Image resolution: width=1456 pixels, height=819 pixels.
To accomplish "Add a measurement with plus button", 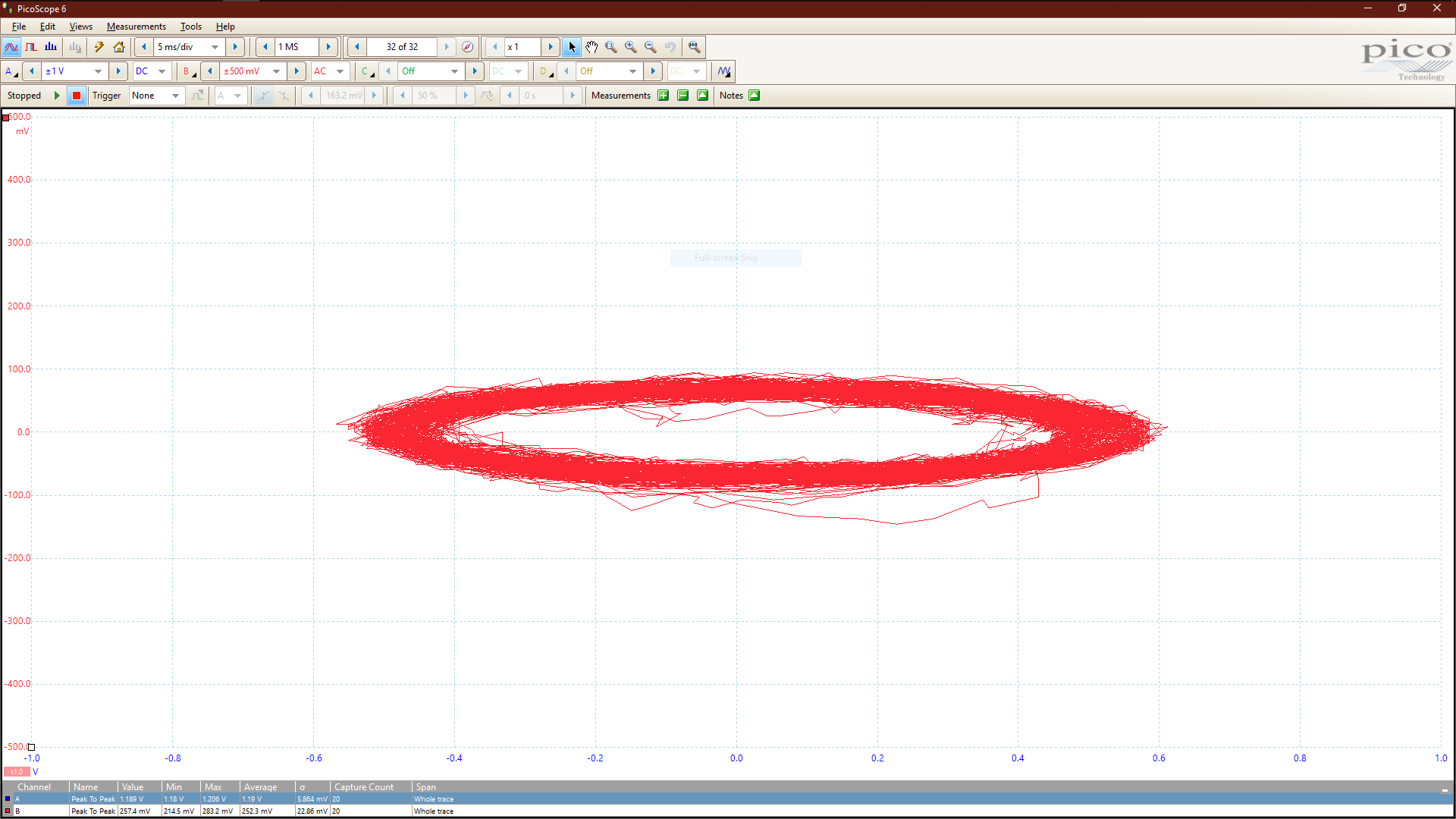I will click(x=664, y=96).
